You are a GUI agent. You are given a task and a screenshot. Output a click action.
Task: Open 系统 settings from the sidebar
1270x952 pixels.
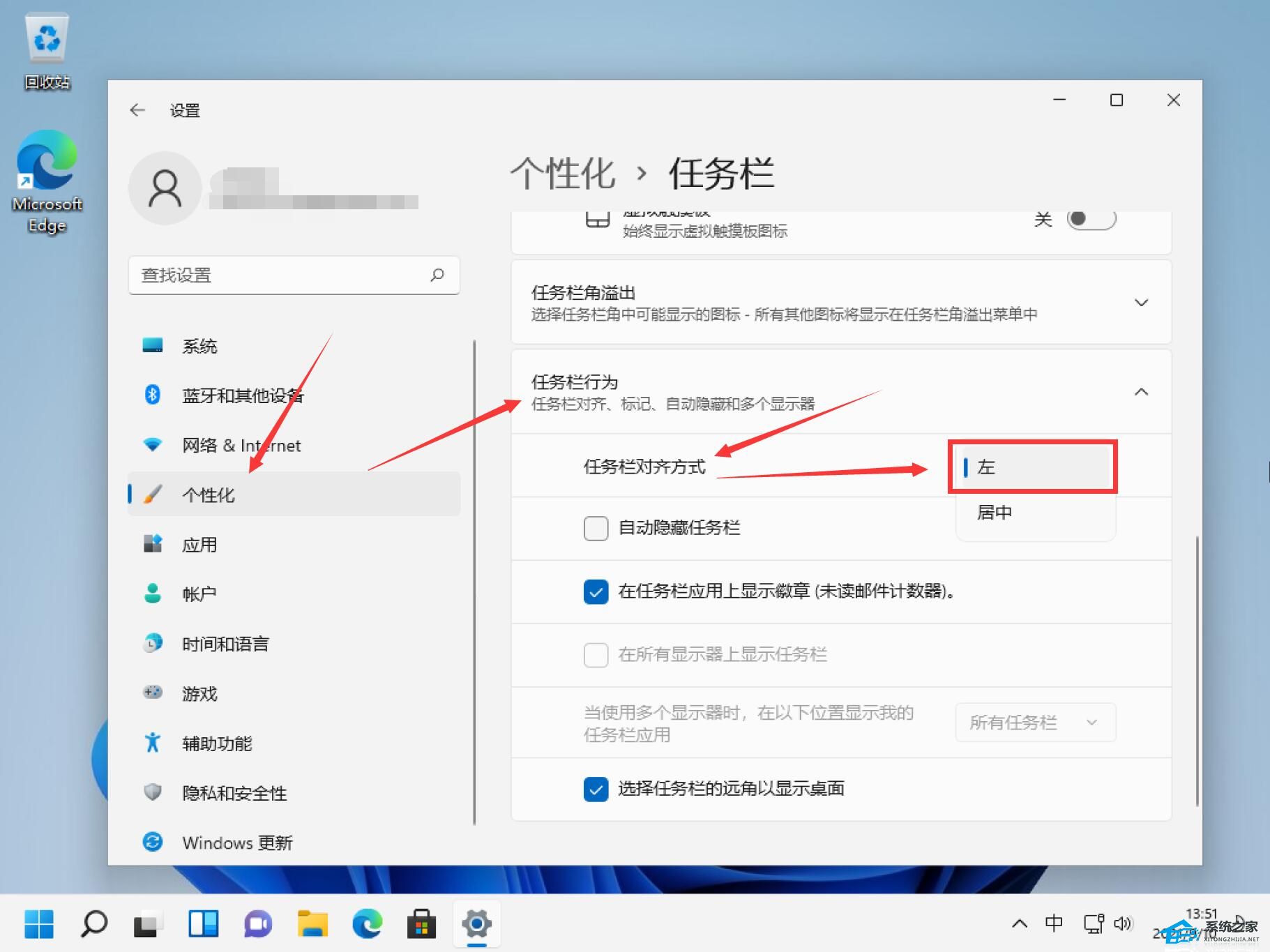[x=200, y=345]
